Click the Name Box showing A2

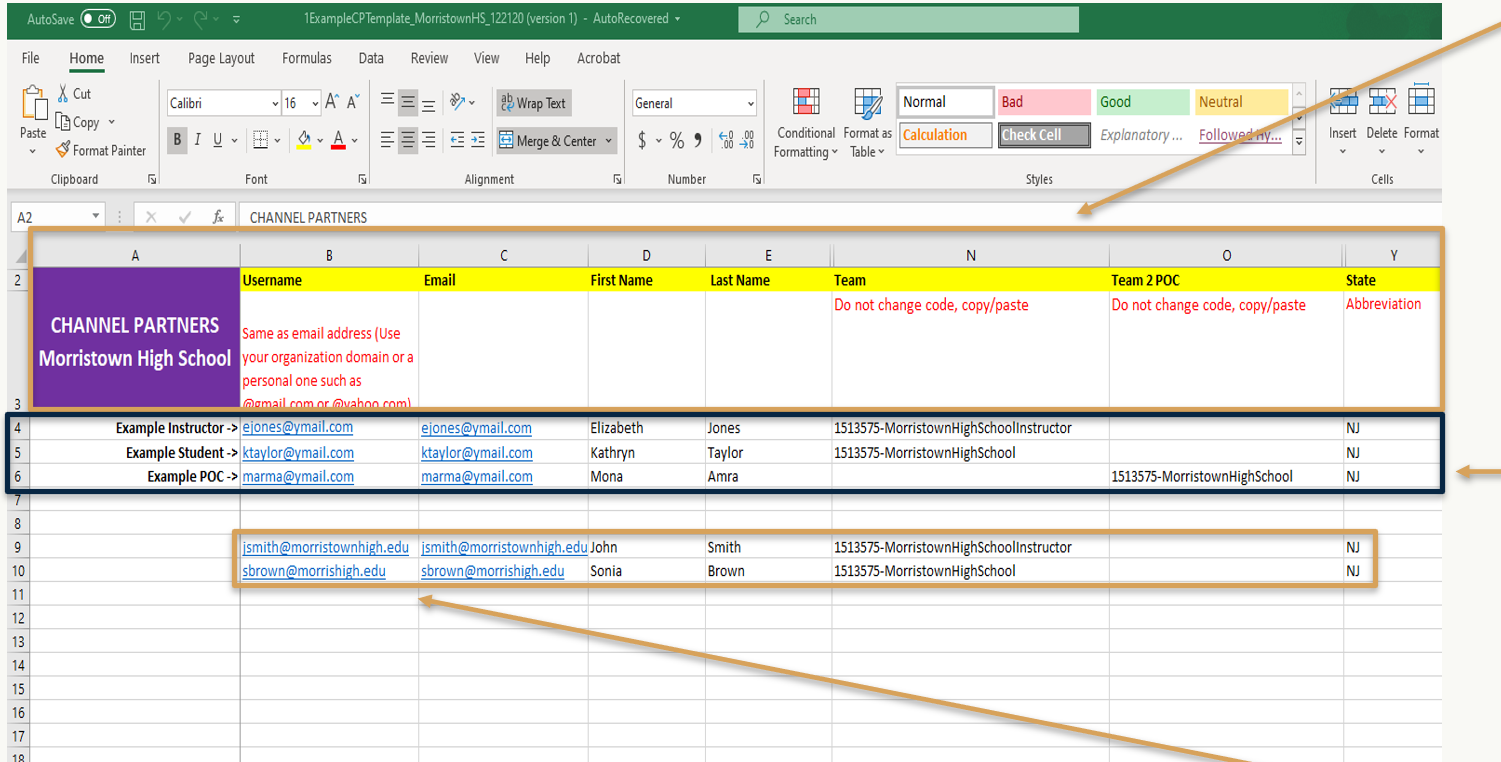pyautogui.click(x=52, y=217)
